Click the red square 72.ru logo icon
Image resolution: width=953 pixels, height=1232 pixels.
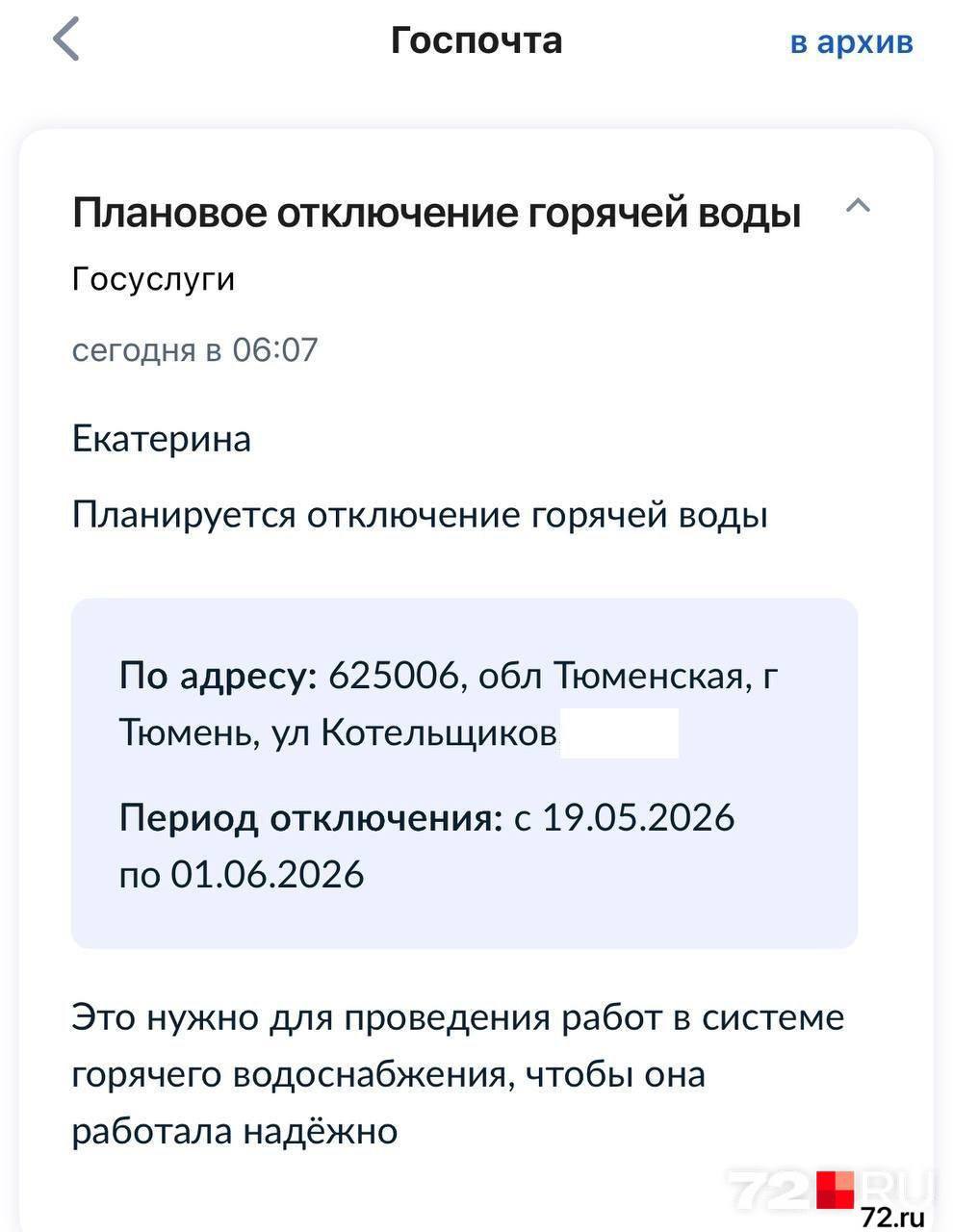tap(835, 1190)
